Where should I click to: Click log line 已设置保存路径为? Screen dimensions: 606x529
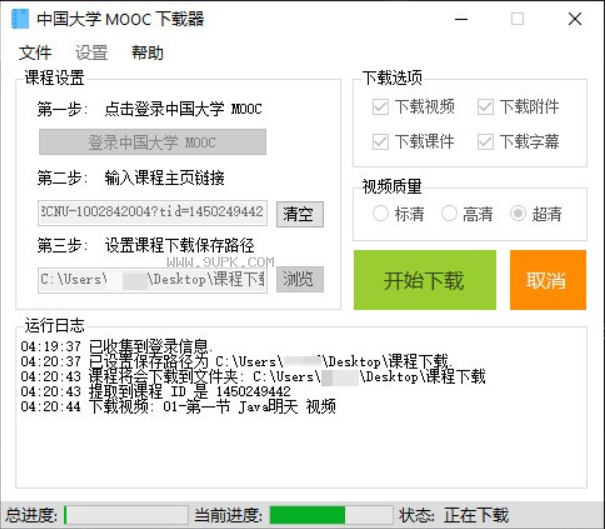coord(236,361)
